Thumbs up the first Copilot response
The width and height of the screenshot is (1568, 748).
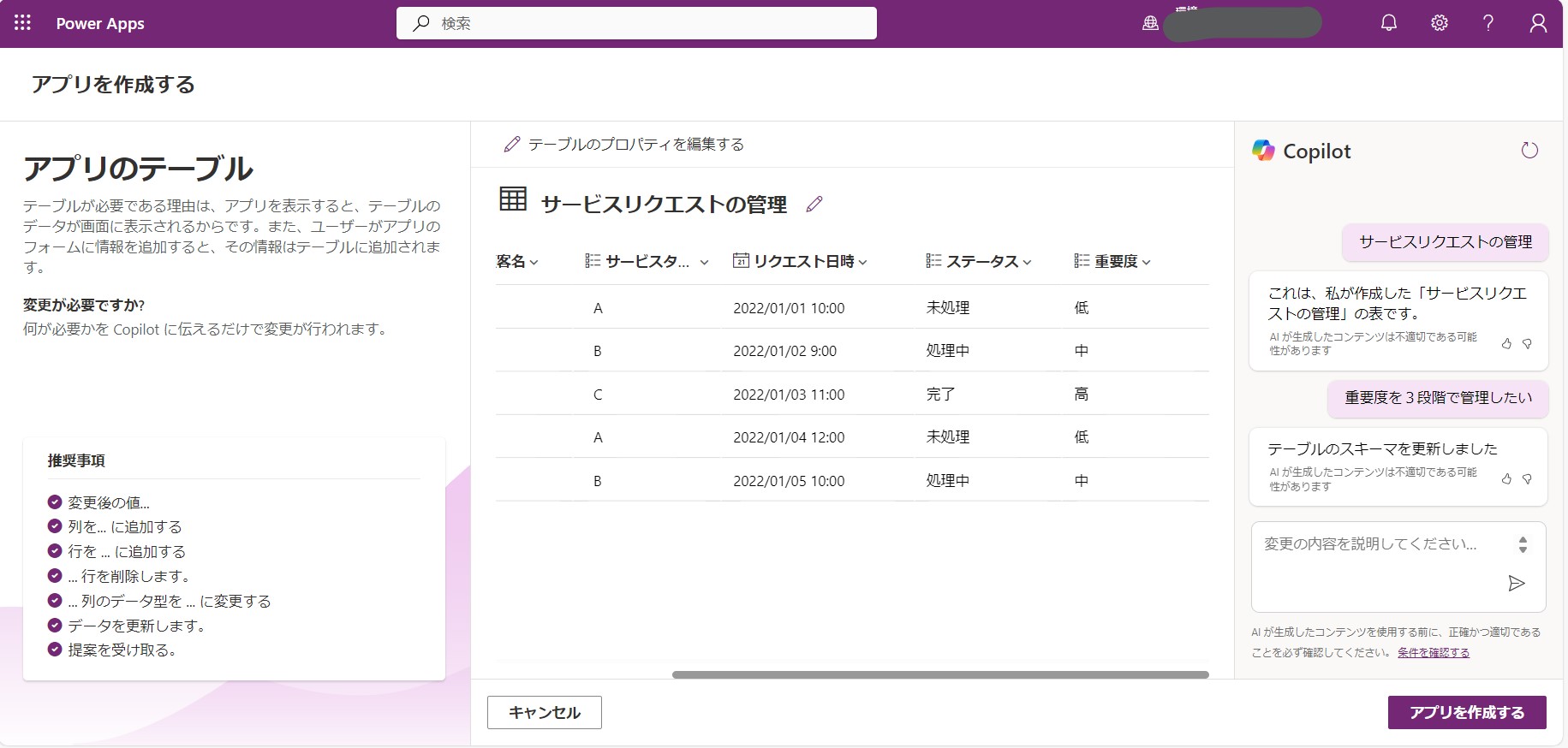coord(1506,343)
